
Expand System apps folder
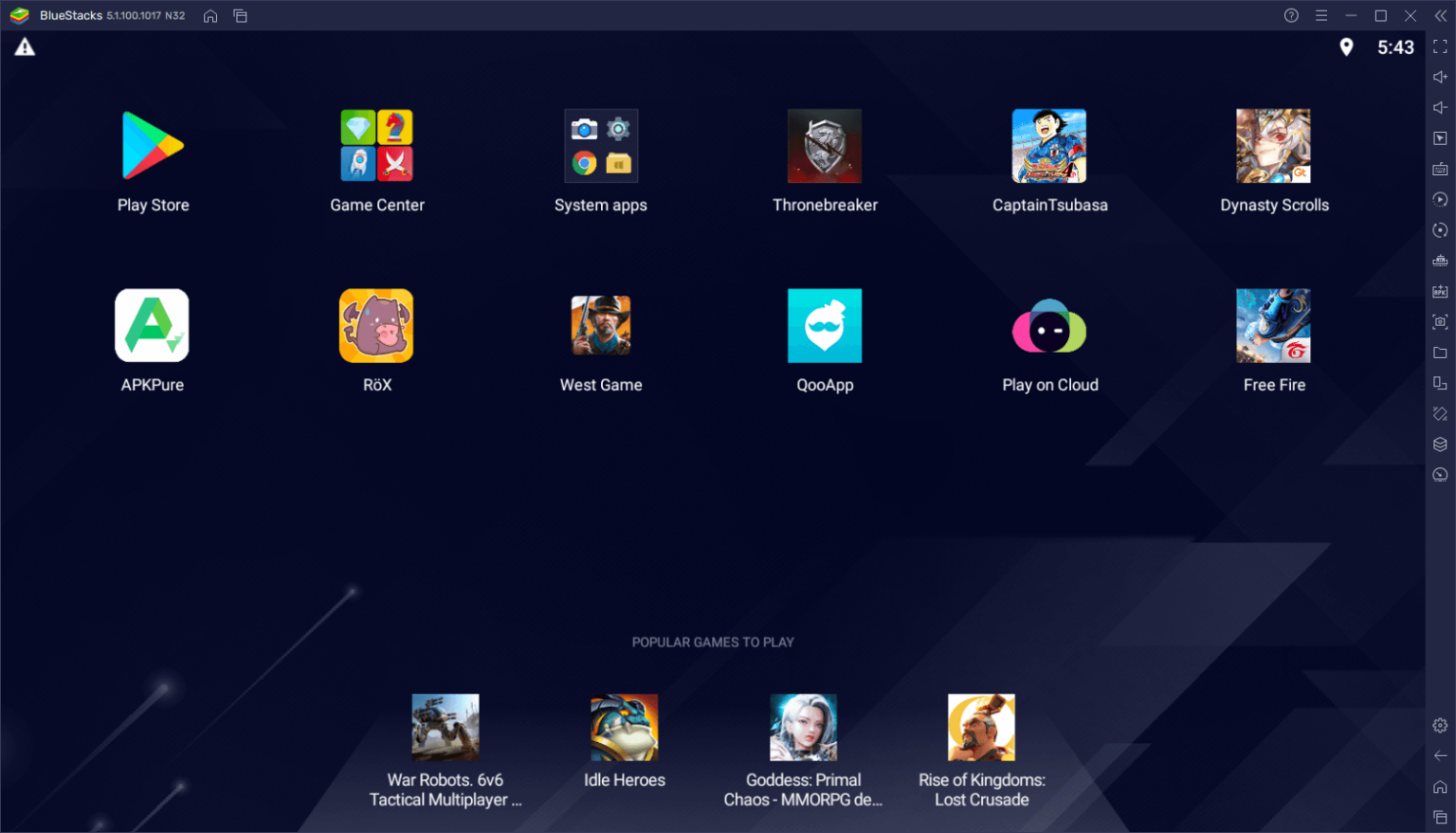[x=601, y=146]
